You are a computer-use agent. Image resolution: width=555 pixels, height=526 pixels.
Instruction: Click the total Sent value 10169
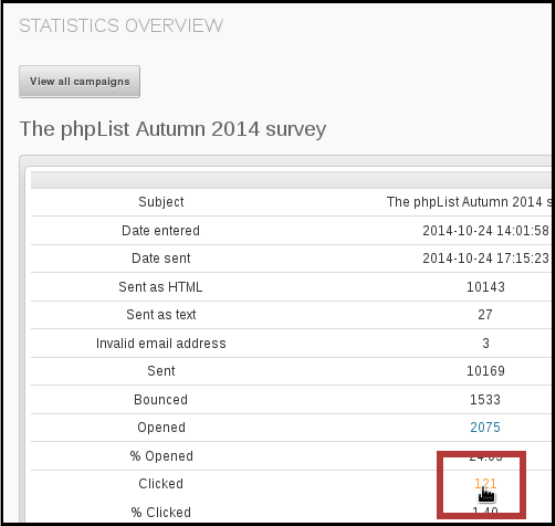(486, 371)
